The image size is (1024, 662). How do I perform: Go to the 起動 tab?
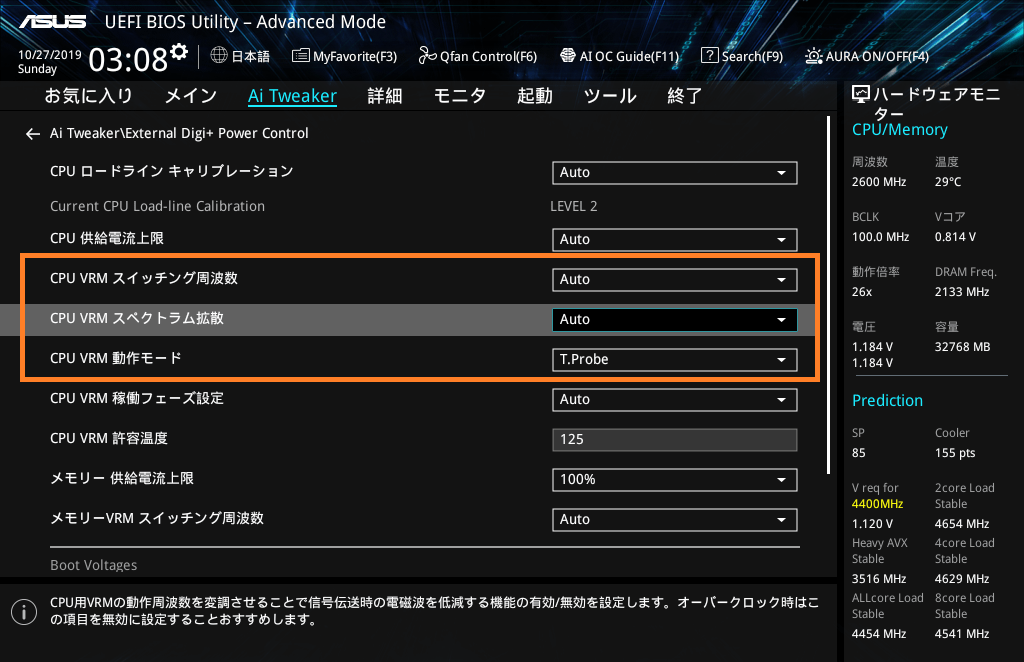pyautogui.click(x=535, y=96)
